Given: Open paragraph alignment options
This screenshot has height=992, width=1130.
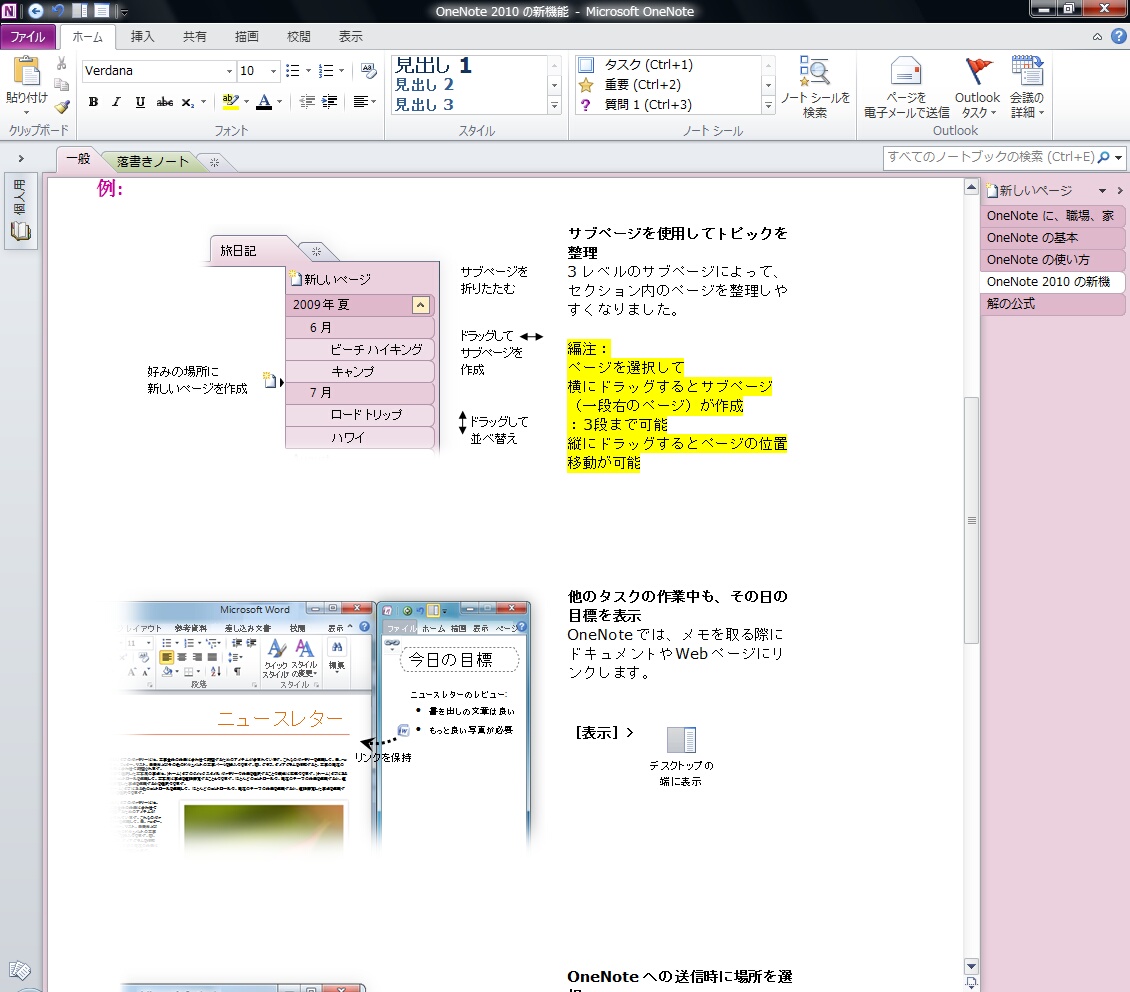Looking at the screenshot, I should pyautogui.click(x=365, y=102).
